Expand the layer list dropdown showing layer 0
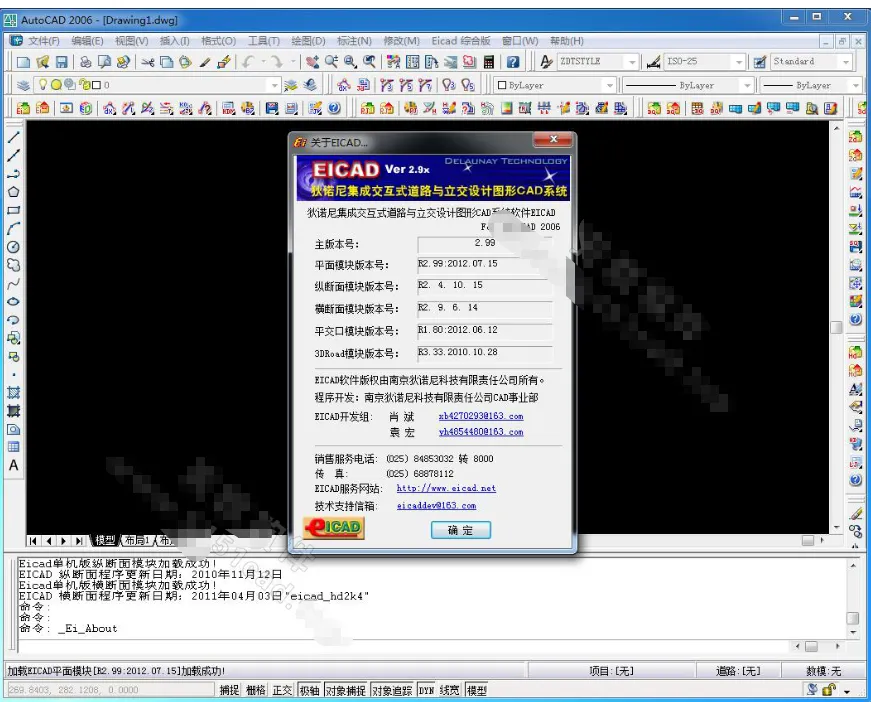871x702 pixels. pyautogui.click(x=274, y=85)
